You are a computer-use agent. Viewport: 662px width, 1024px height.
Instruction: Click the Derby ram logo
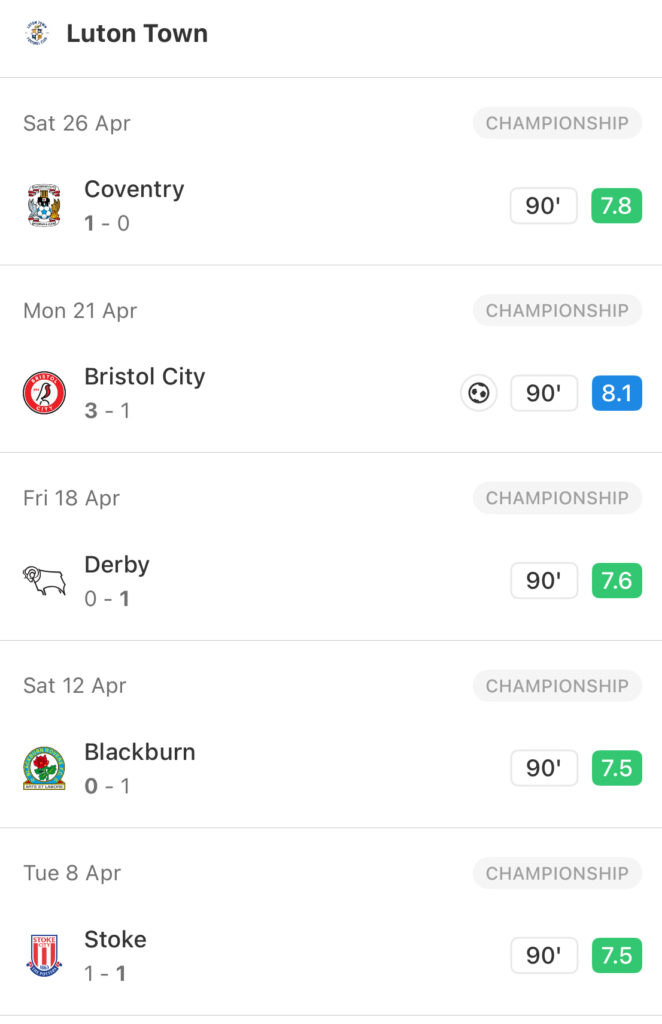tap(44, 581)
